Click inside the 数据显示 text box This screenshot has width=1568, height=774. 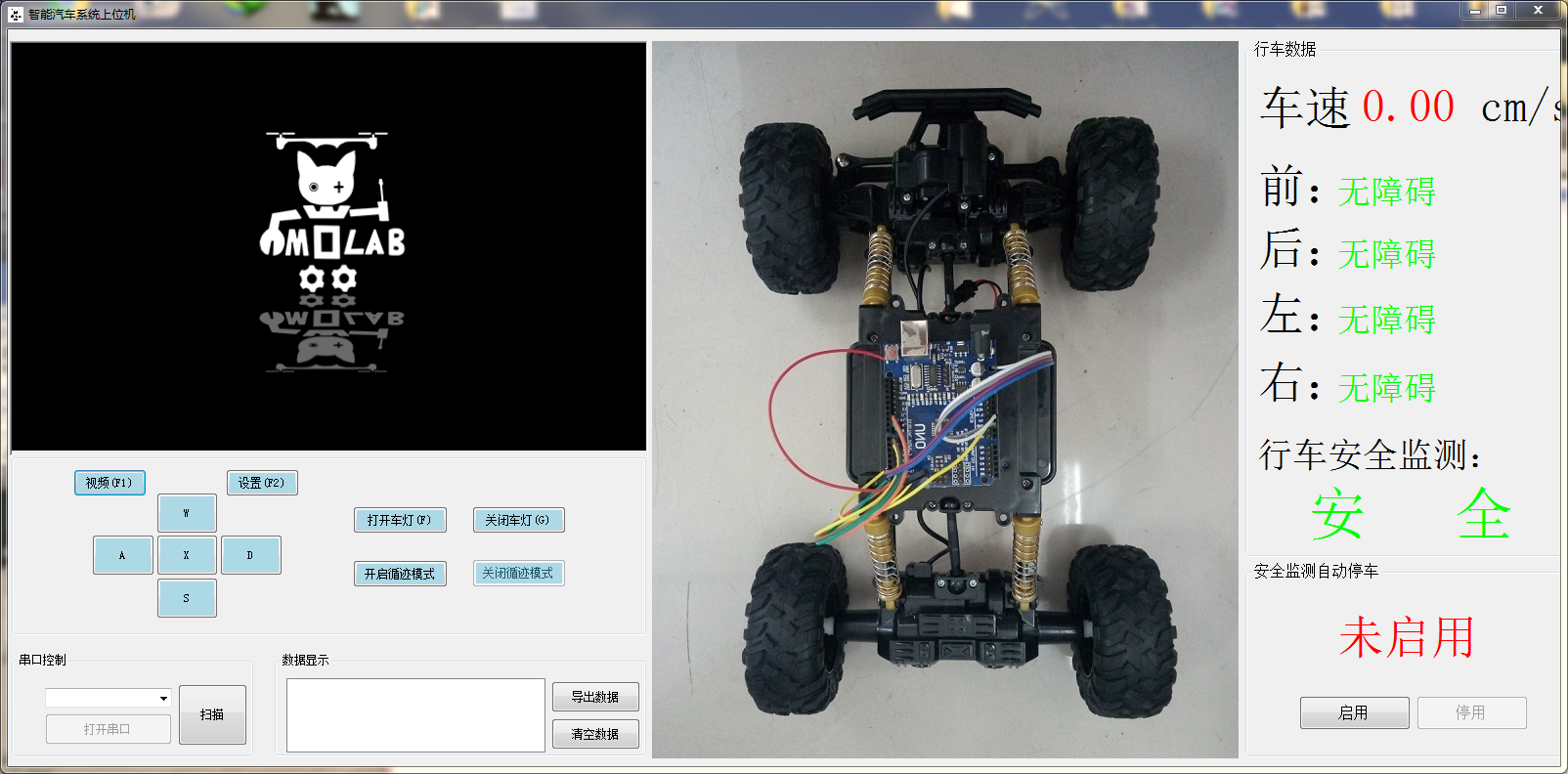pyautogui.click(x=415, y=715)
